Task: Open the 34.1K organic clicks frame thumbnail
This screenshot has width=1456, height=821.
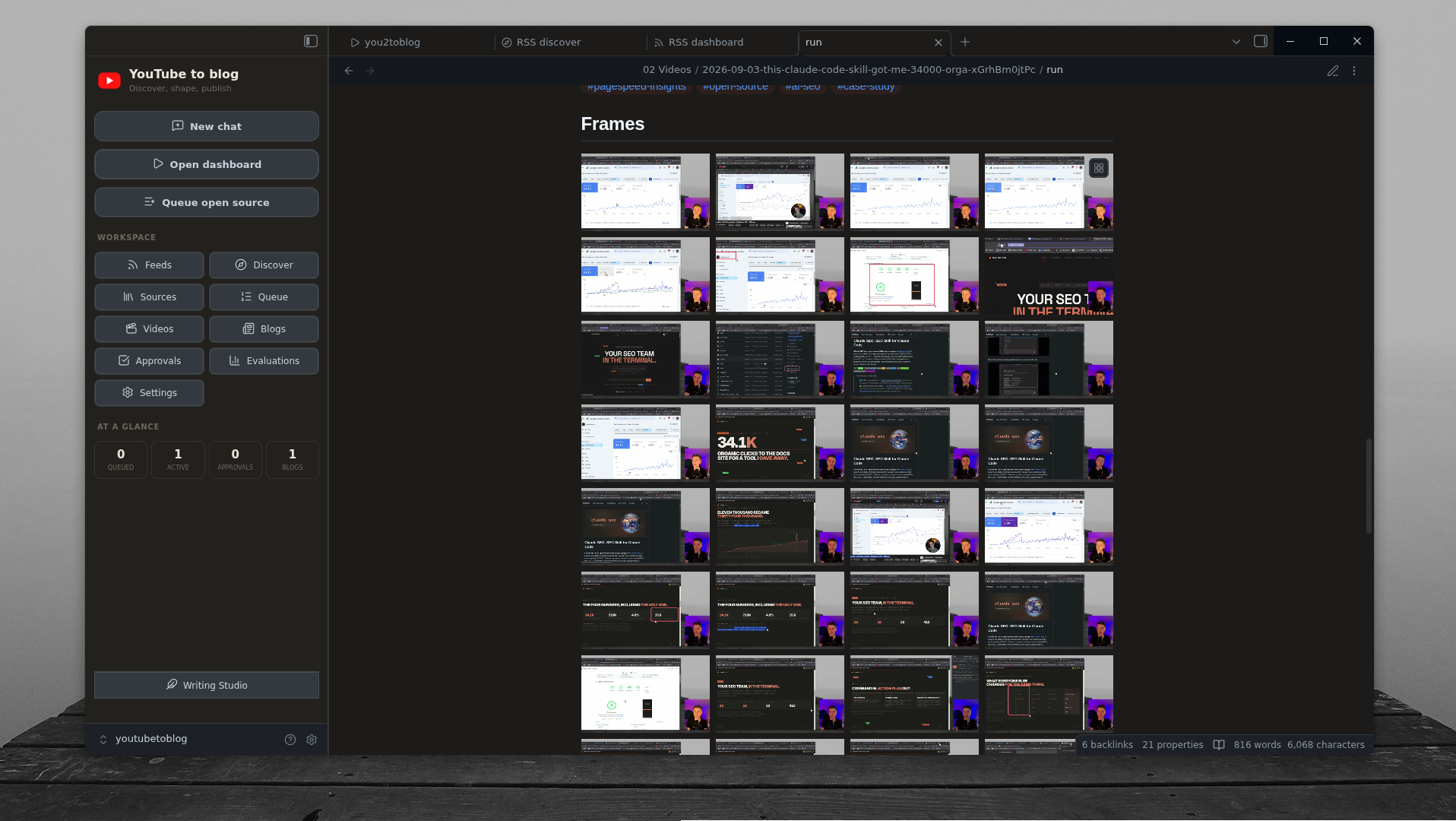Action: [x=780, y=442]
